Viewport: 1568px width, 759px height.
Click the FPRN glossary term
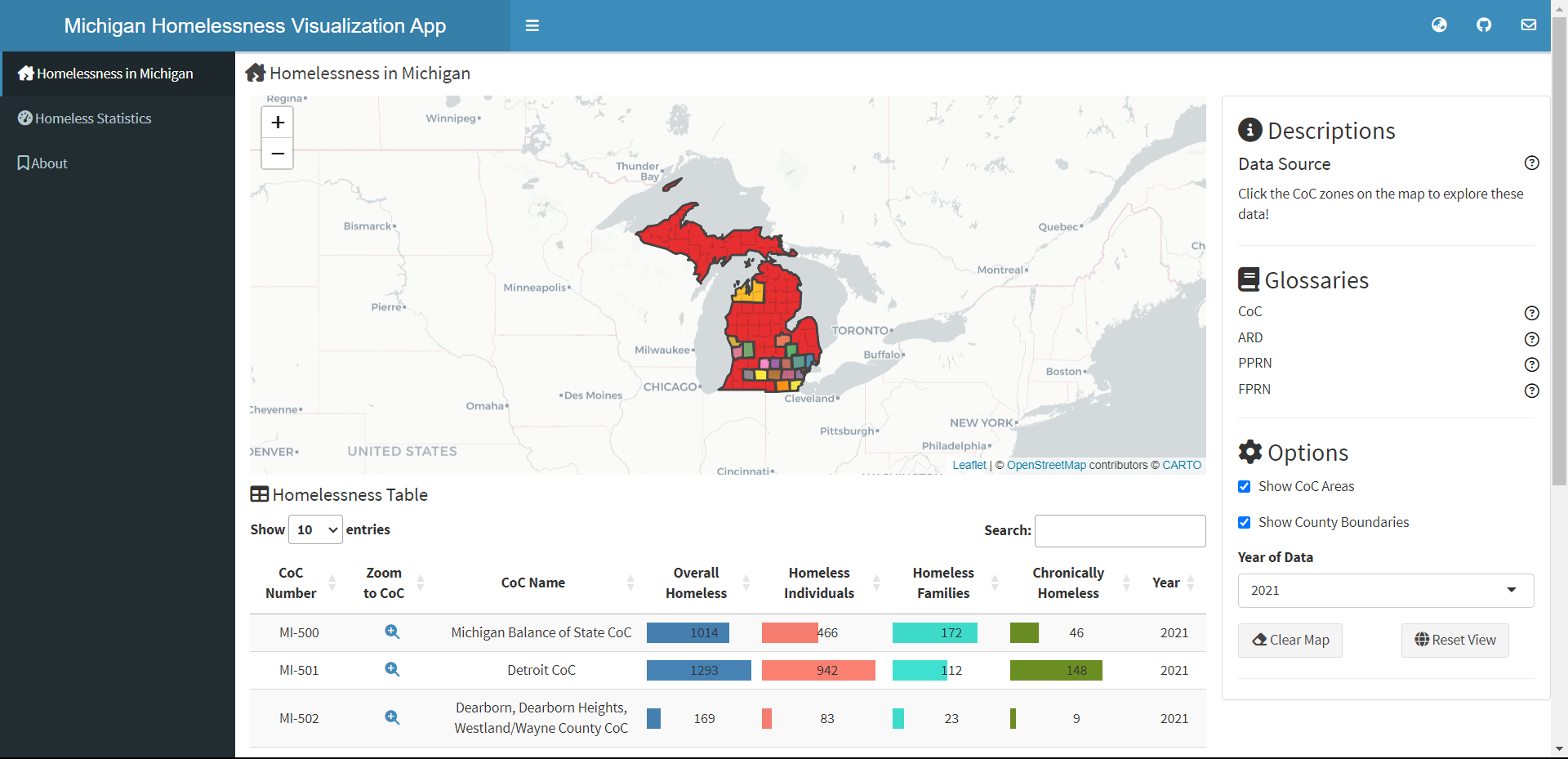tap(1254, 389)
